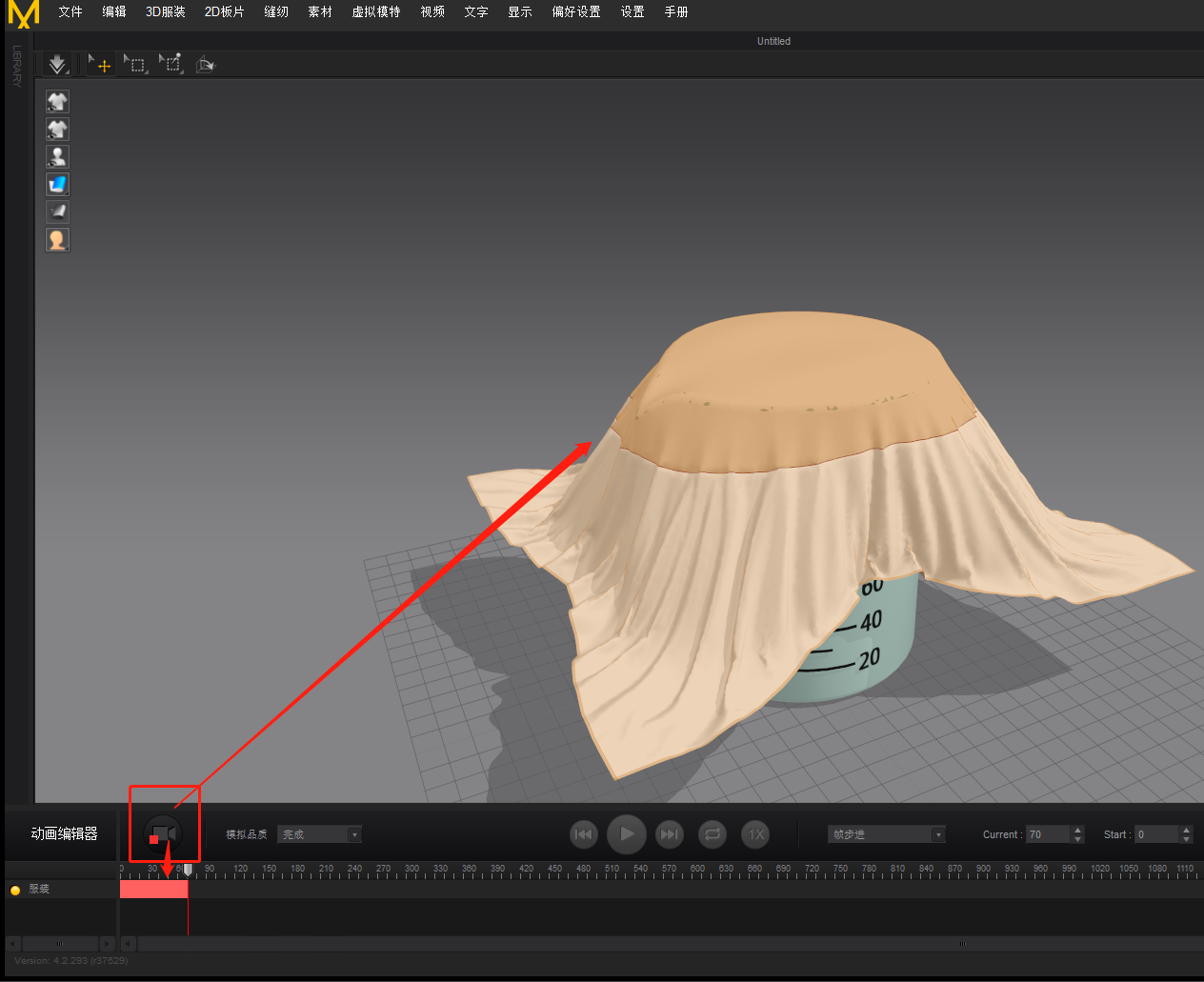
Task: Toggle first garment display shirt icon
Action: 57,101
